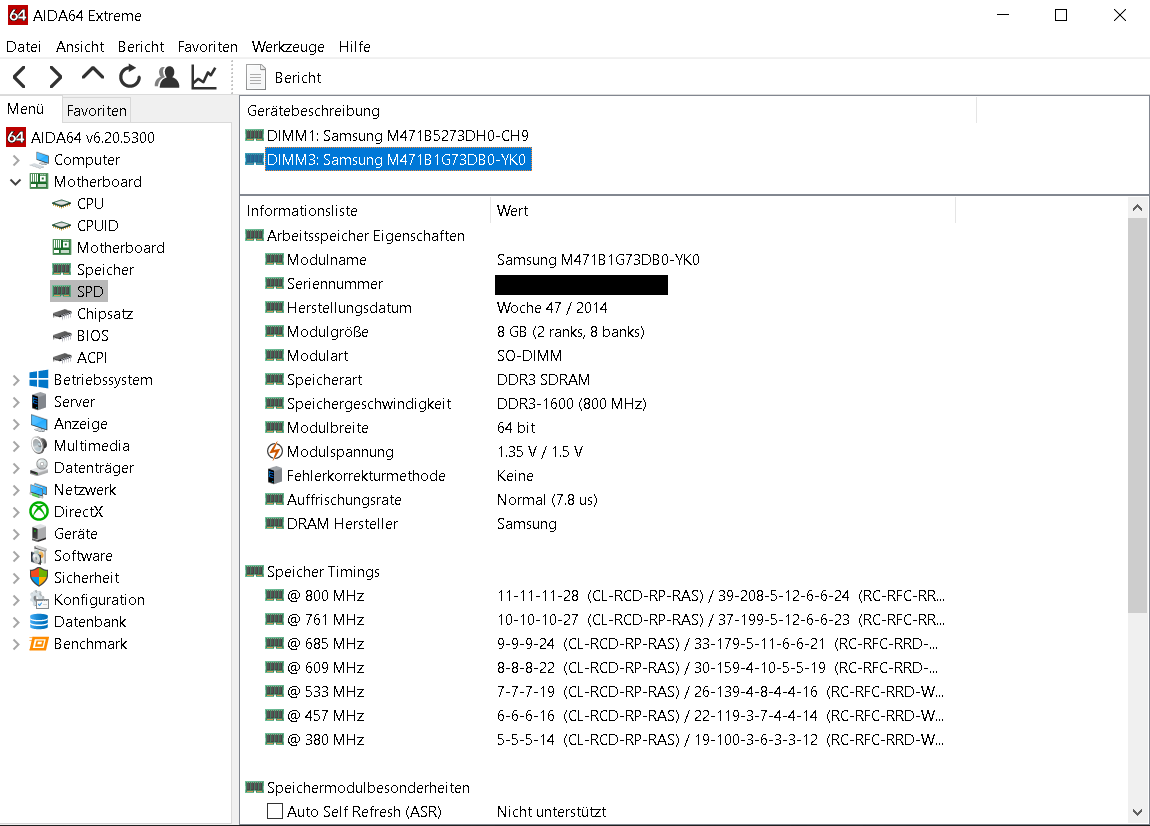The height and width of the screenshot is (826, 1150).
Task: Switch to the Favoriten sidebar tab
Action: [97, 110]
